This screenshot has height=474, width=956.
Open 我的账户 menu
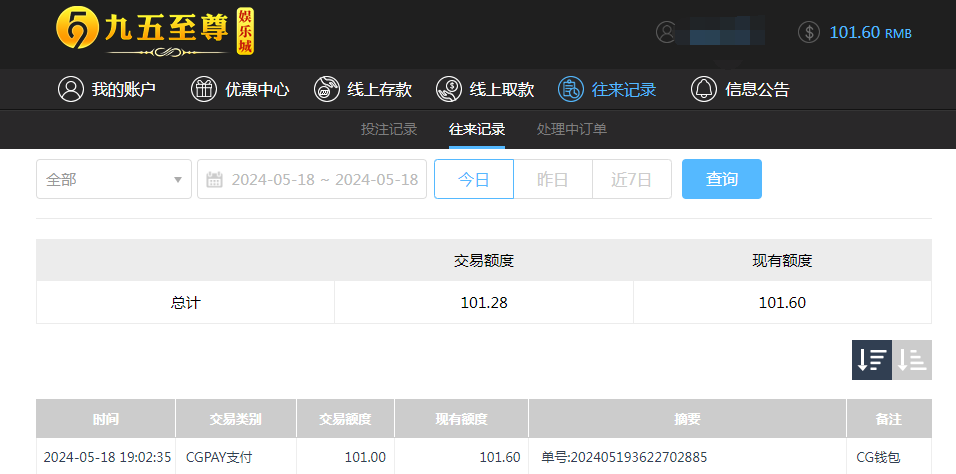(107, 89)
